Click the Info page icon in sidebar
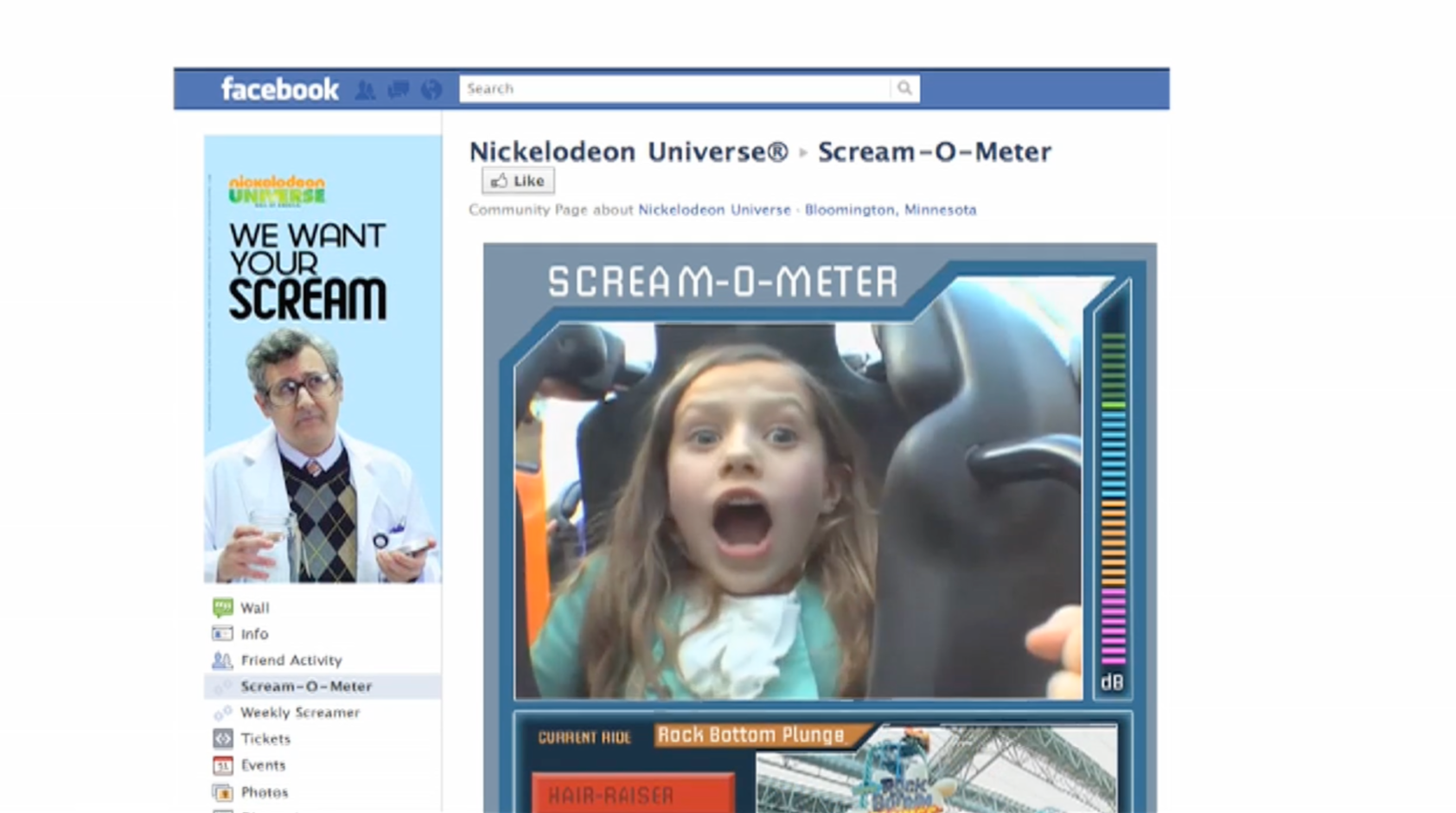The height and width of the screenshot is (813, 1456). click(x=221, y=633)
